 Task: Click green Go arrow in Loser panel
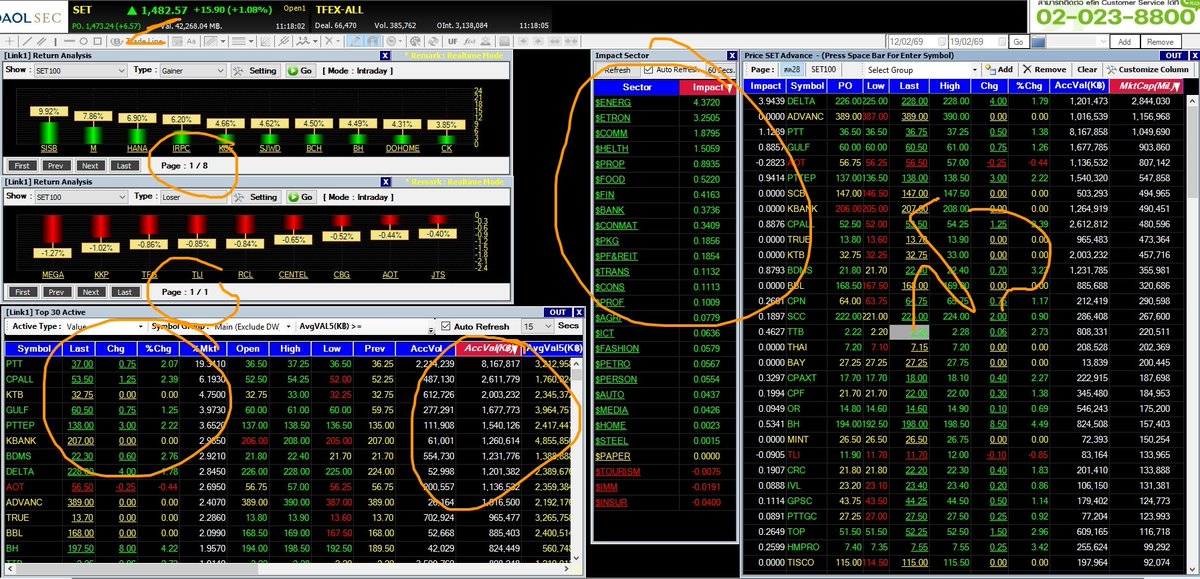(299, 197)
